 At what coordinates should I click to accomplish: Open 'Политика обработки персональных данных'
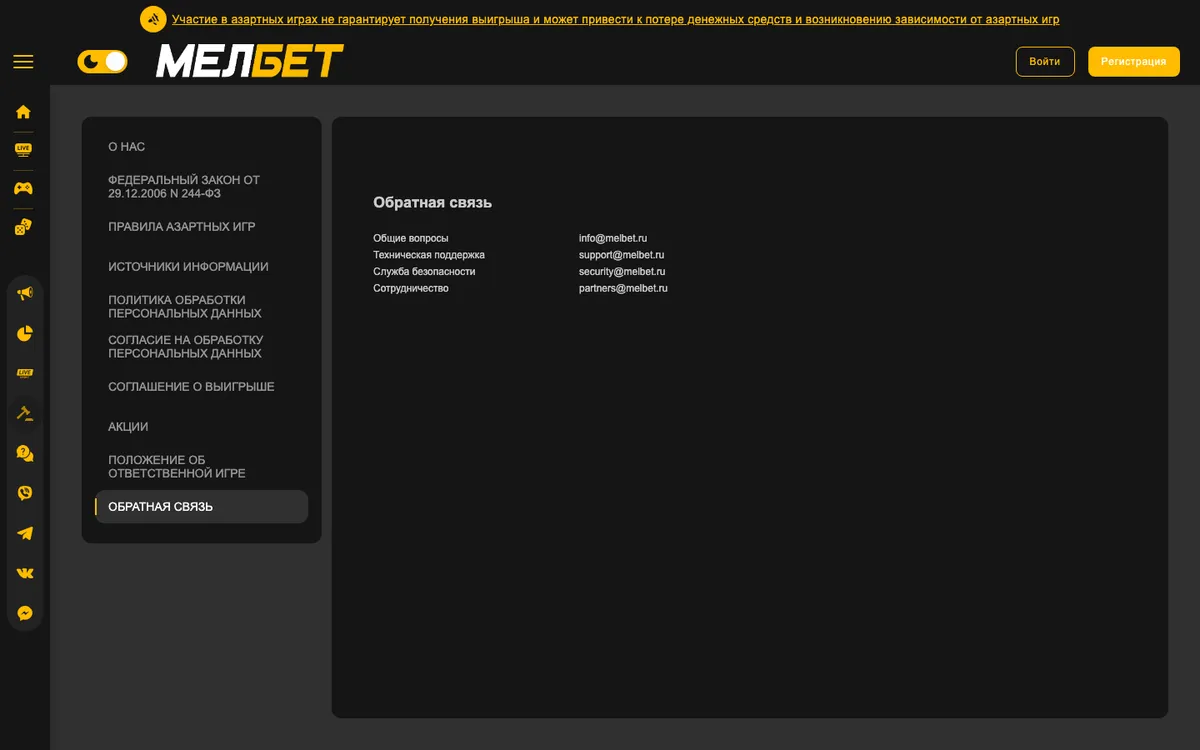[x=185, y=307]
